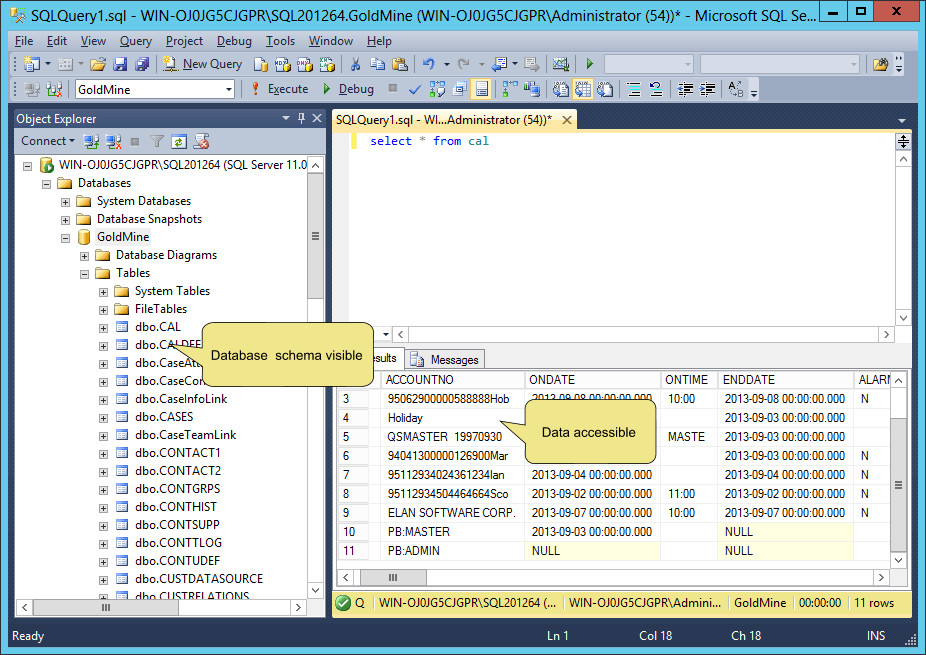This screenshot has width=926, height=655.
Task: Click the Cut scissors icon
Action: coord(354,64)
